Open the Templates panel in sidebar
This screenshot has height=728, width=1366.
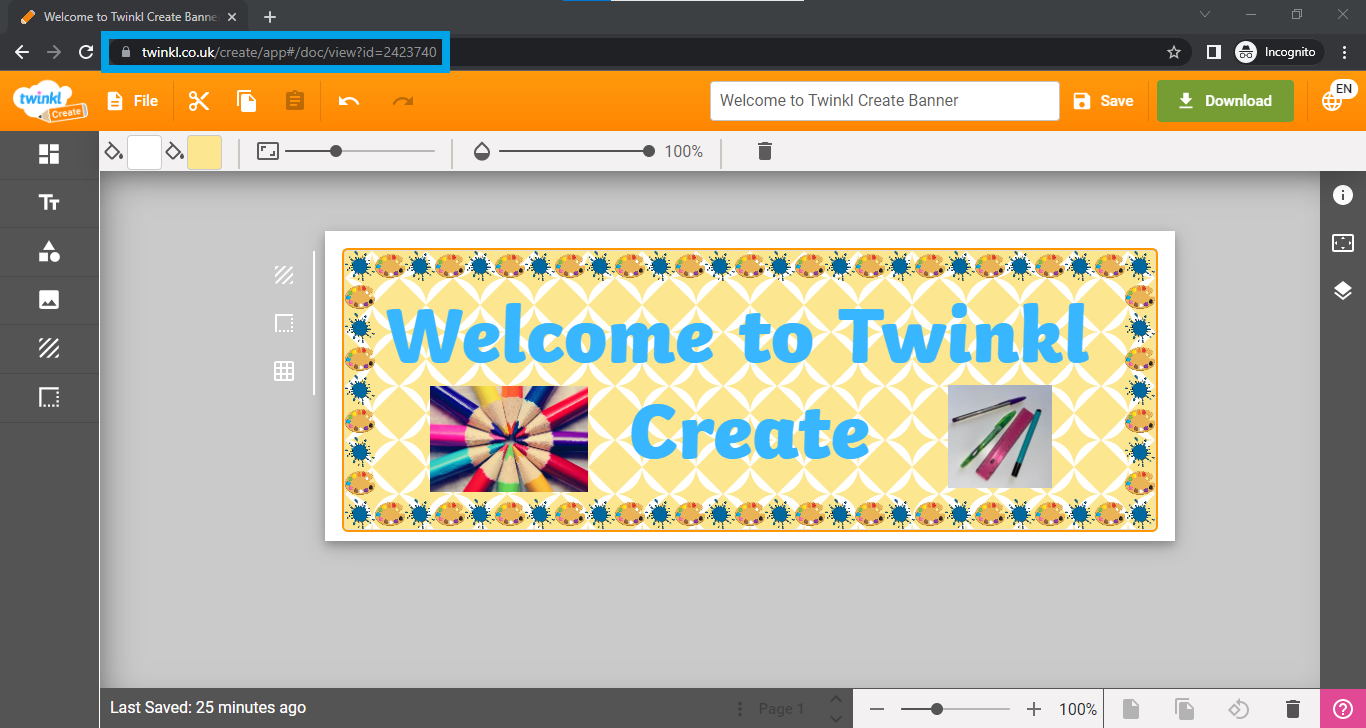click(49, 154)
